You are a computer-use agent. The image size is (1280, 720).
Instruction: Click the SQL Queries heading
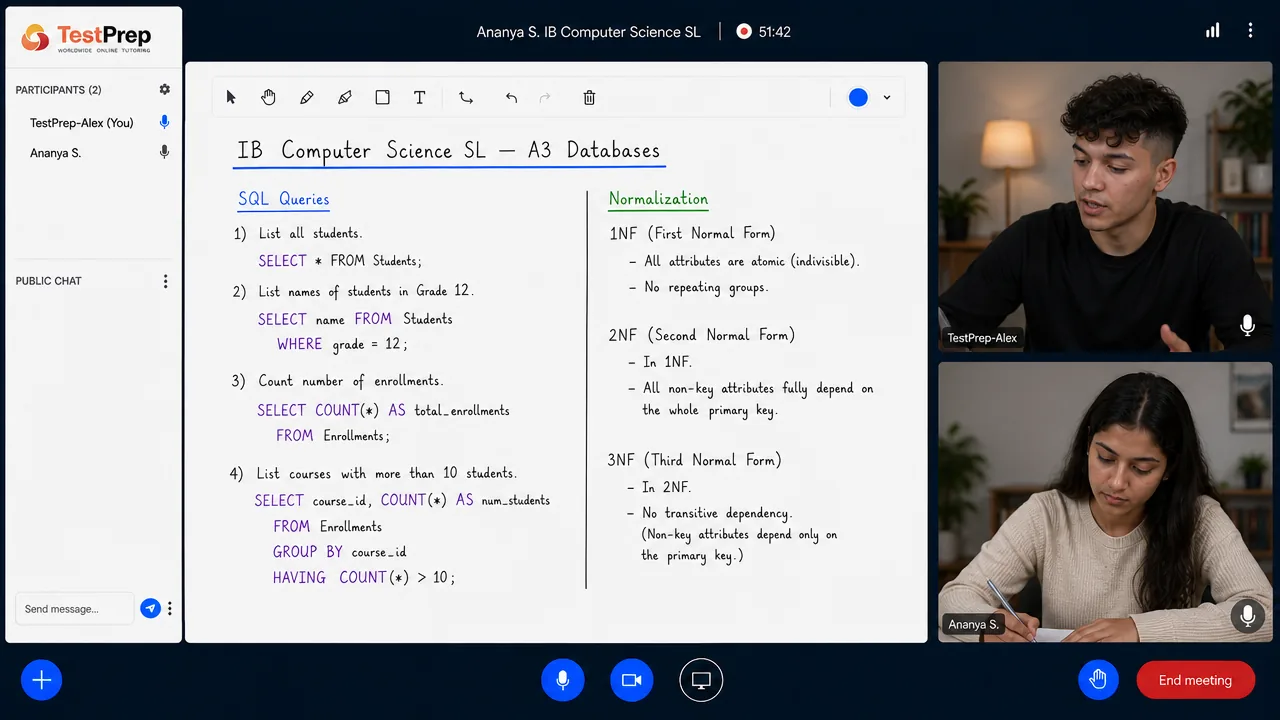tap(284, 199)
